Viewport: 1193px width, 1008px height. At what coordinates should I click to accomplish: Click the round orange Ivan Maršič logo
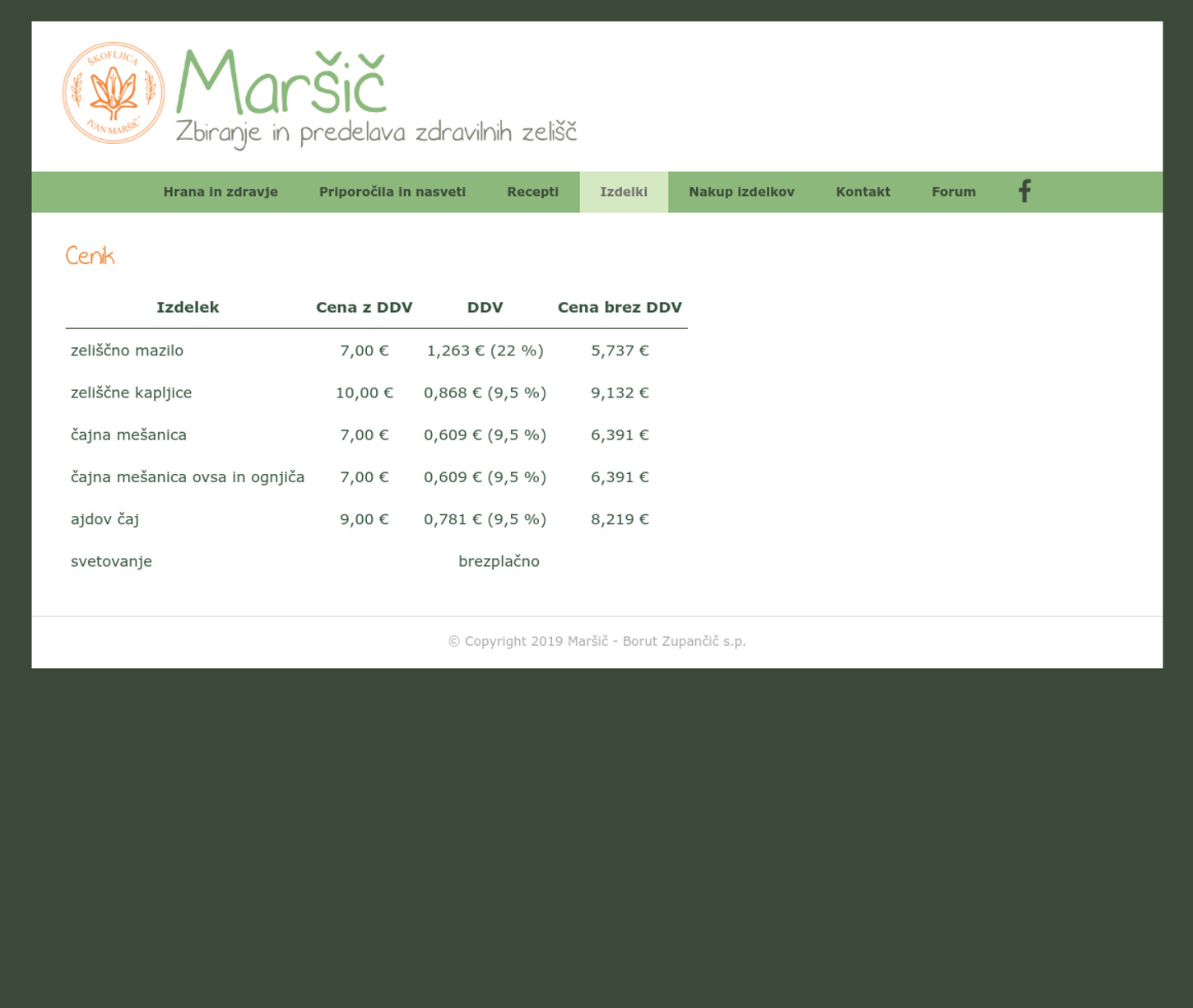(x=114, y=93)
